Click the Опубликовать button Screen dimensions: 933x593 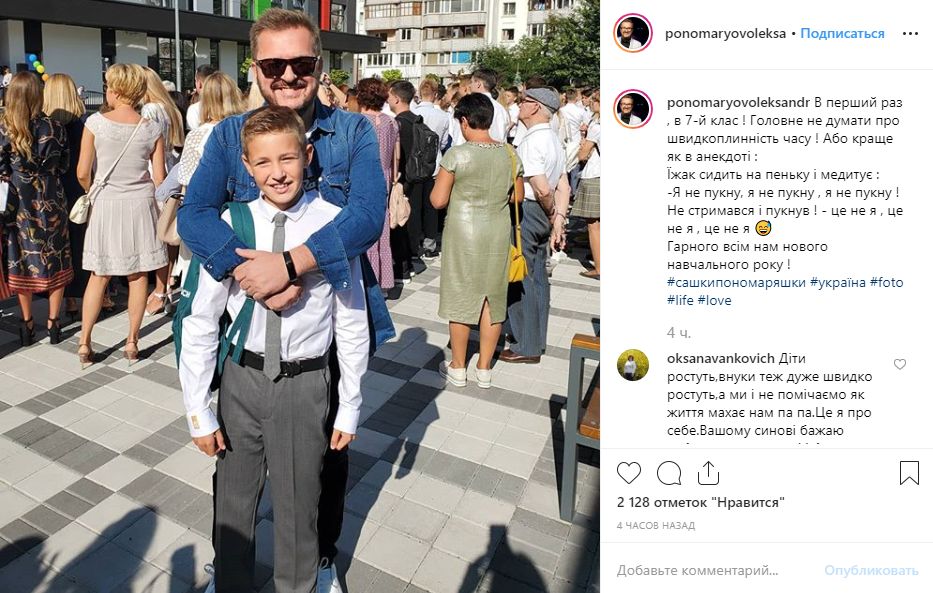pos(871,570)
